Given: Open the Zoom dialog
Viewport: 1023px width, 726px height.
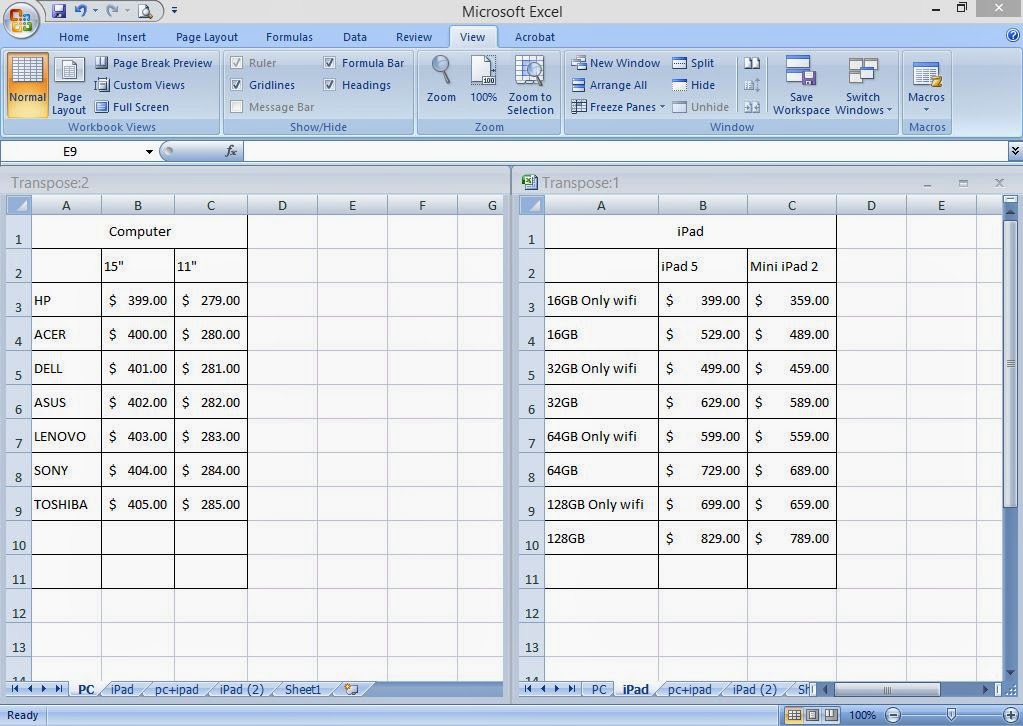Looking at the screenshot, I should click(441, 79).
